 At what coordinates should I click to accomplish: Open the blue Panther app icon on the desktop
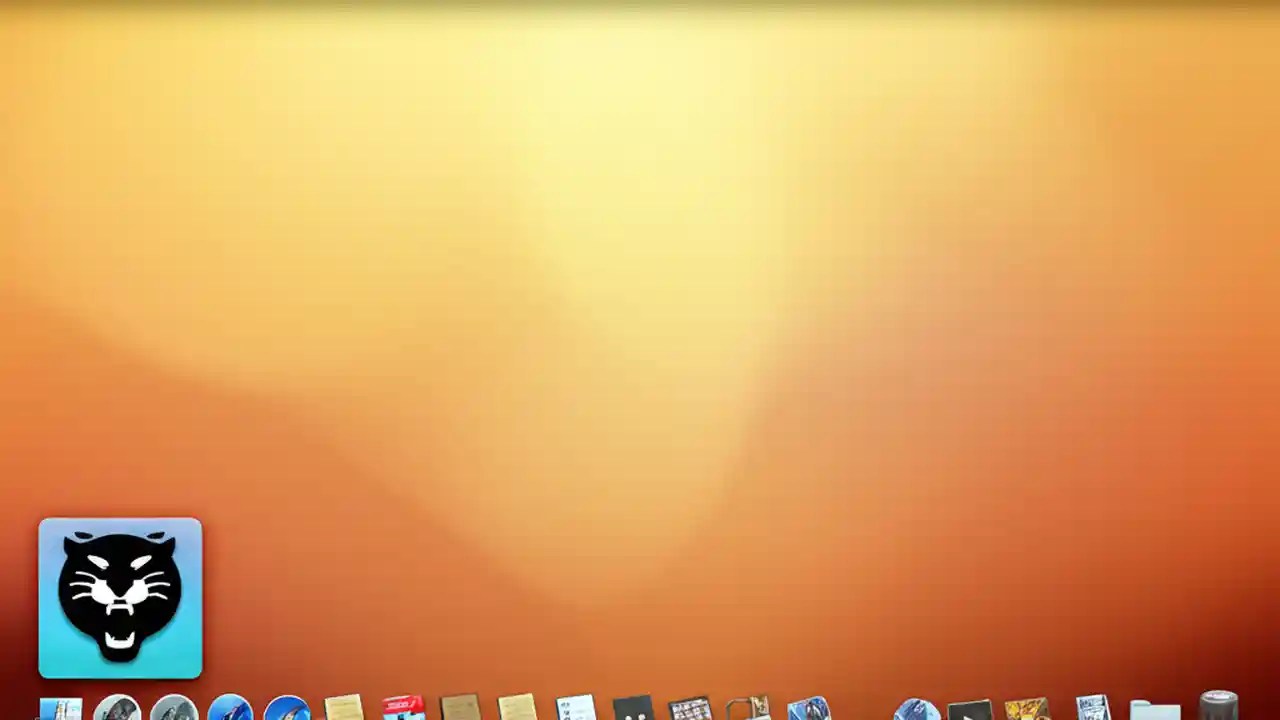[120, 597]
